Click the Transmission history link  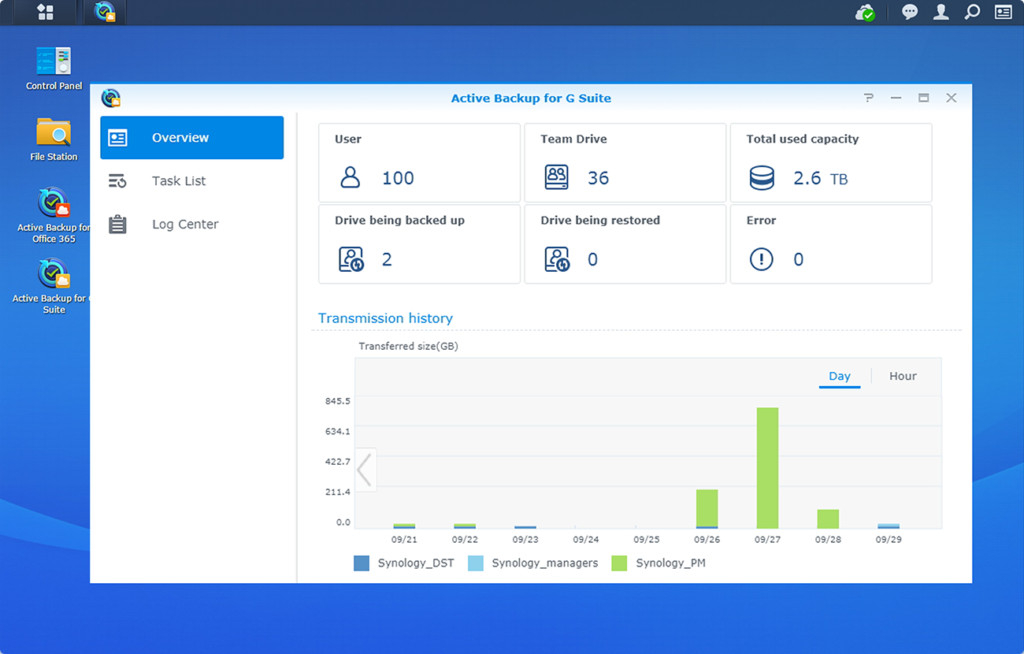pos(385,318)
